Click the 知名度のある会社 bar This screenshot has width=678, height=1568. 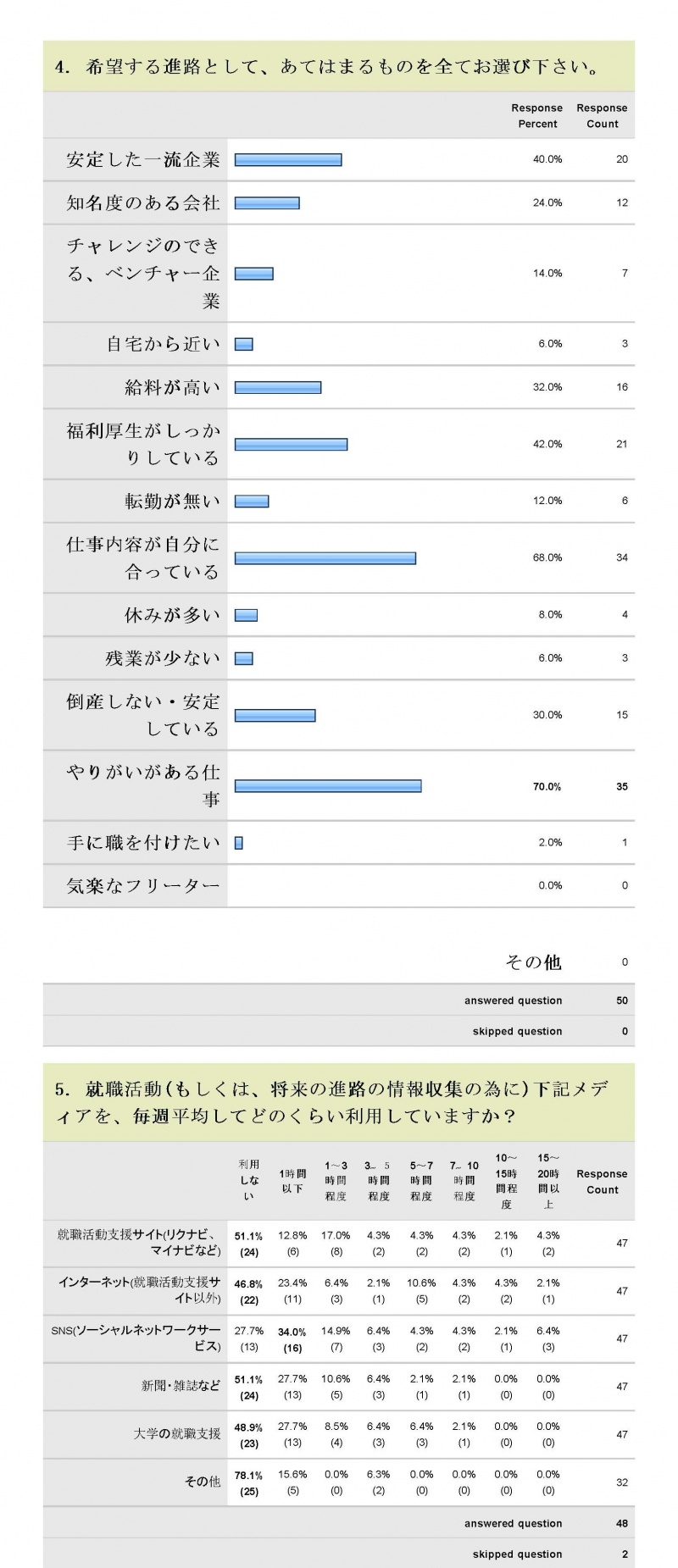(x=267, y=202)
